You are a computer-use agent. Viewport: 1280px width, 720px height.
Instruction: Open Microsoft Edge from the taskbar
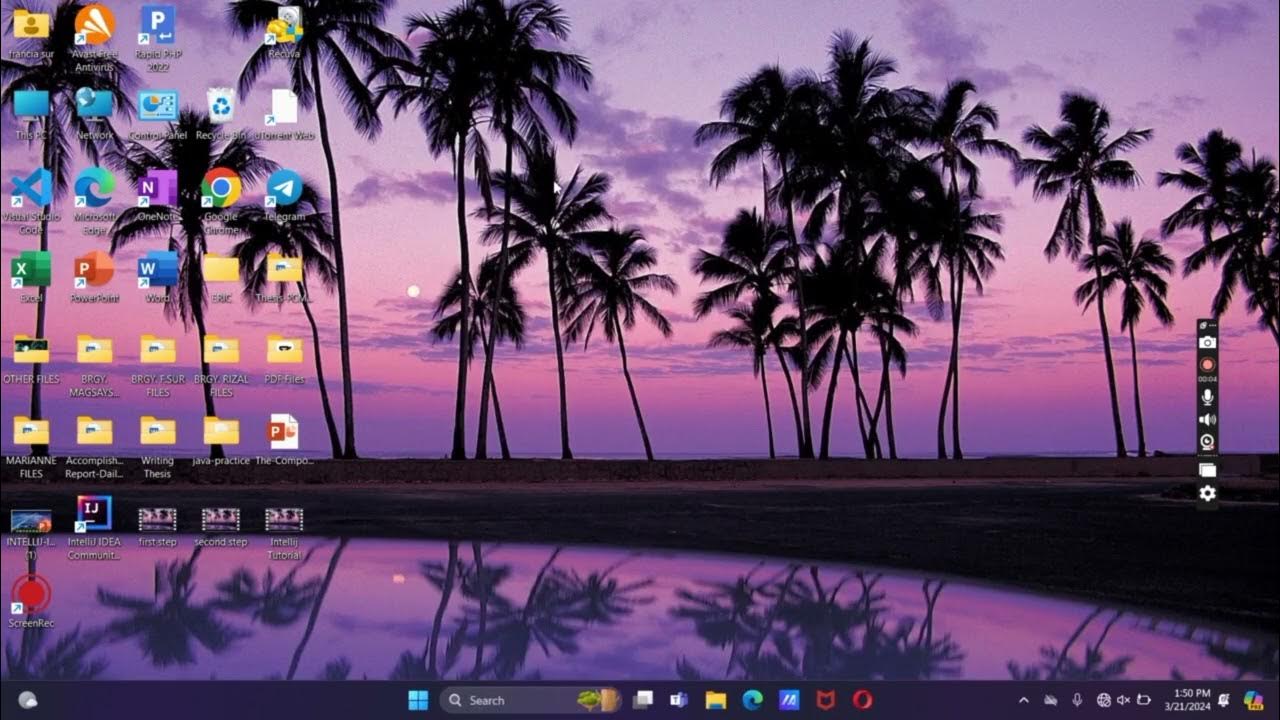[x=752, y=700]
